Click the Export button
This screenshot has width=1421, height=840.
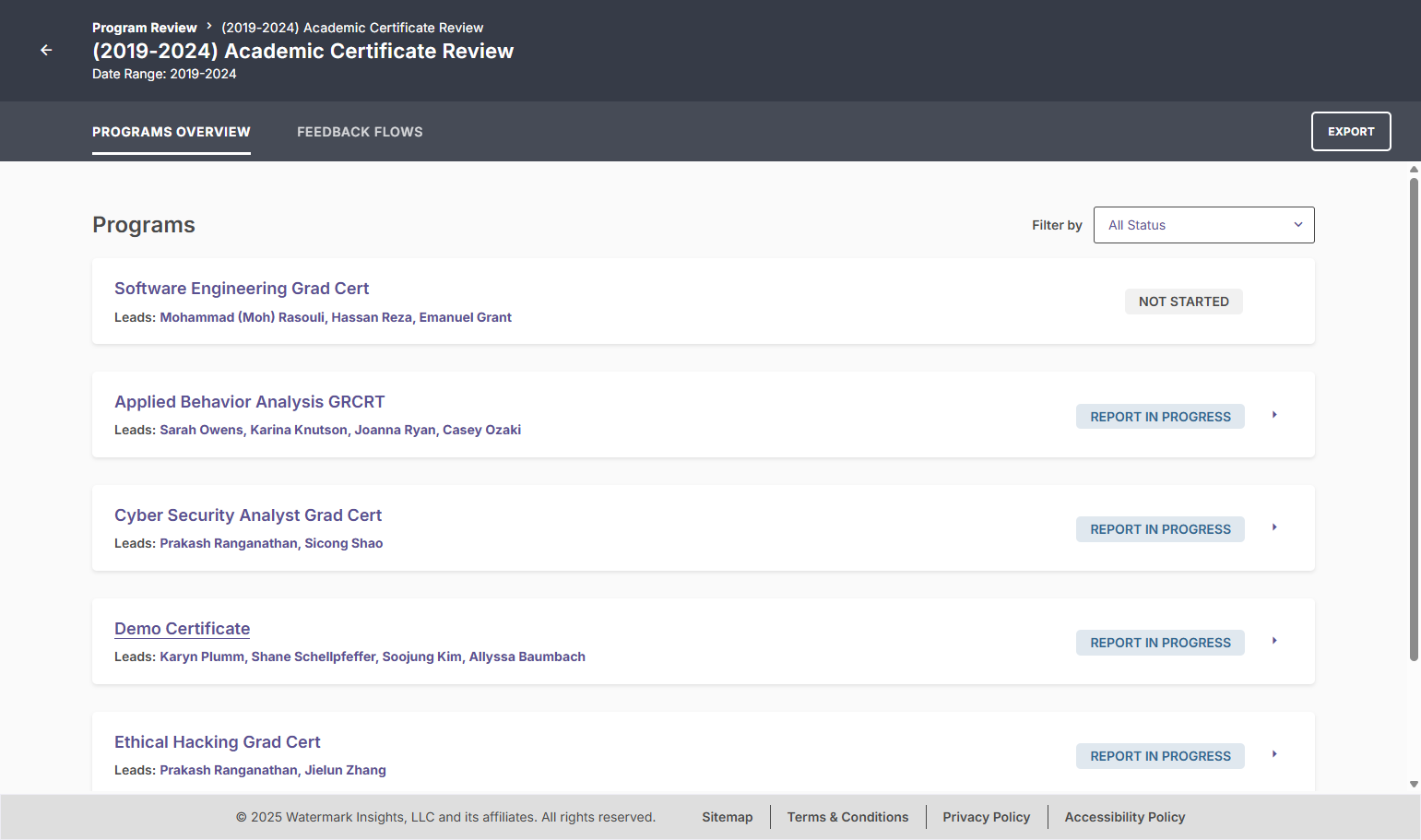1351,131
